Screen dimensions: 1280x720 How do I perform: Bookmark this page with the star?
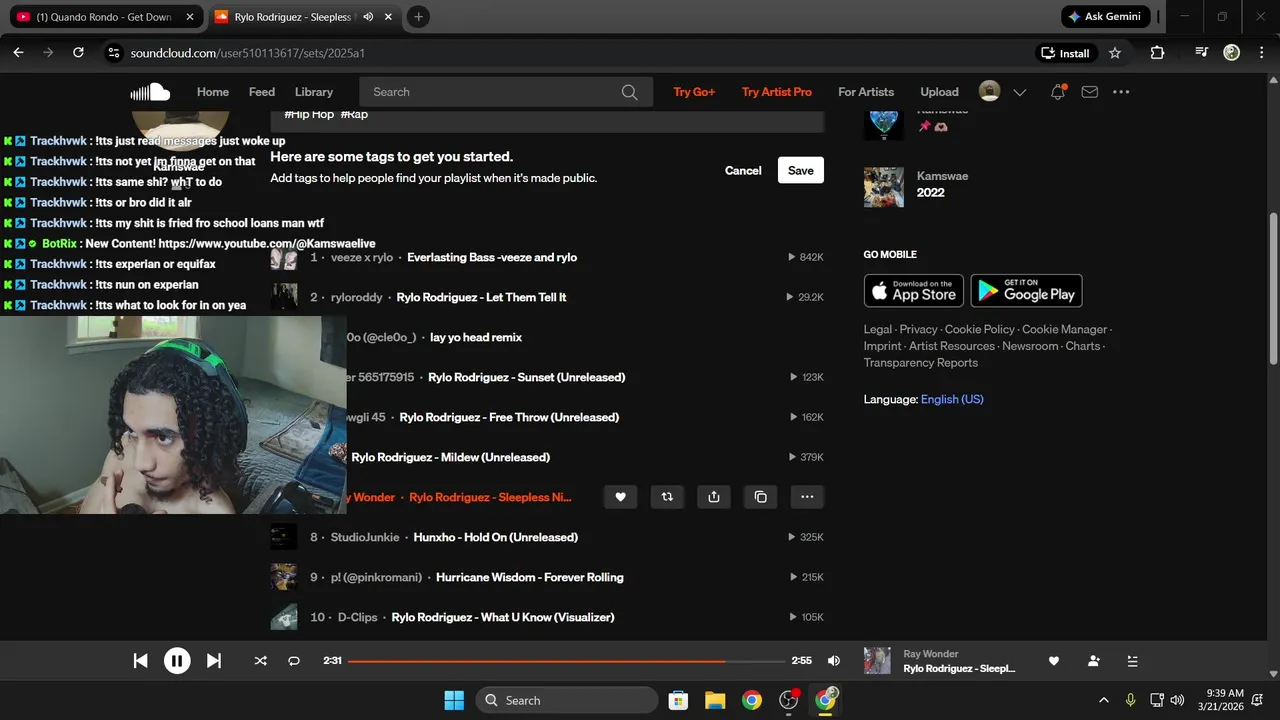pyautogui.click(x=1115, y=53)
